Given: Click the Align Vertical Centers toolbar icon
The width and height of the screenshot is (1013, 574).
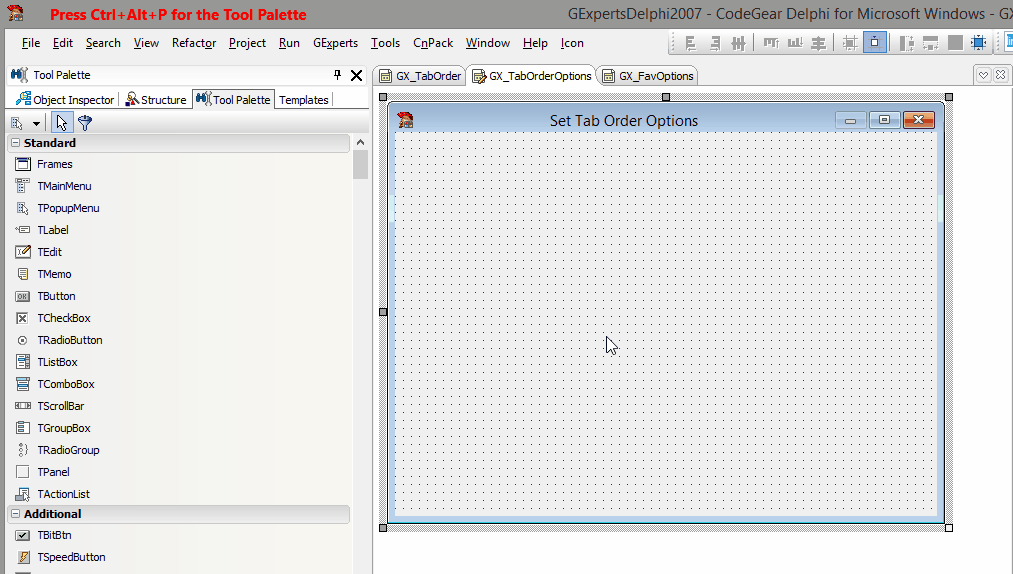Looking at the screenshot, I should coord(819,43).
